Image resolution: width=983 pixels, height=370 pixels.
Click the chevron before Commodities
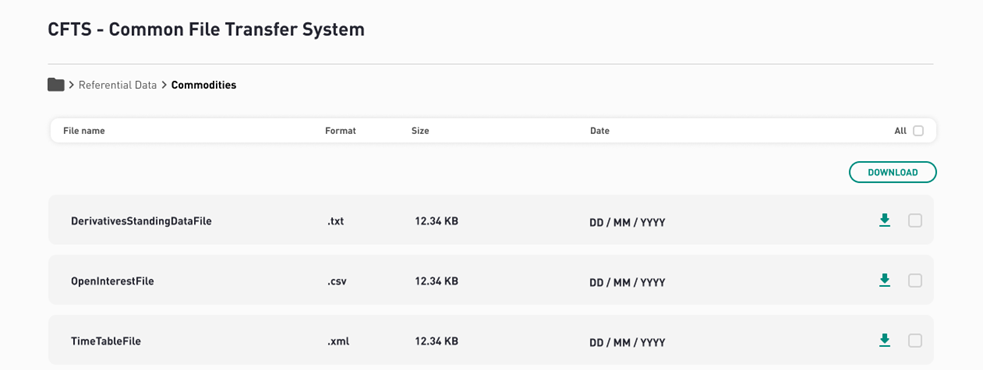[x=164, y=85]
